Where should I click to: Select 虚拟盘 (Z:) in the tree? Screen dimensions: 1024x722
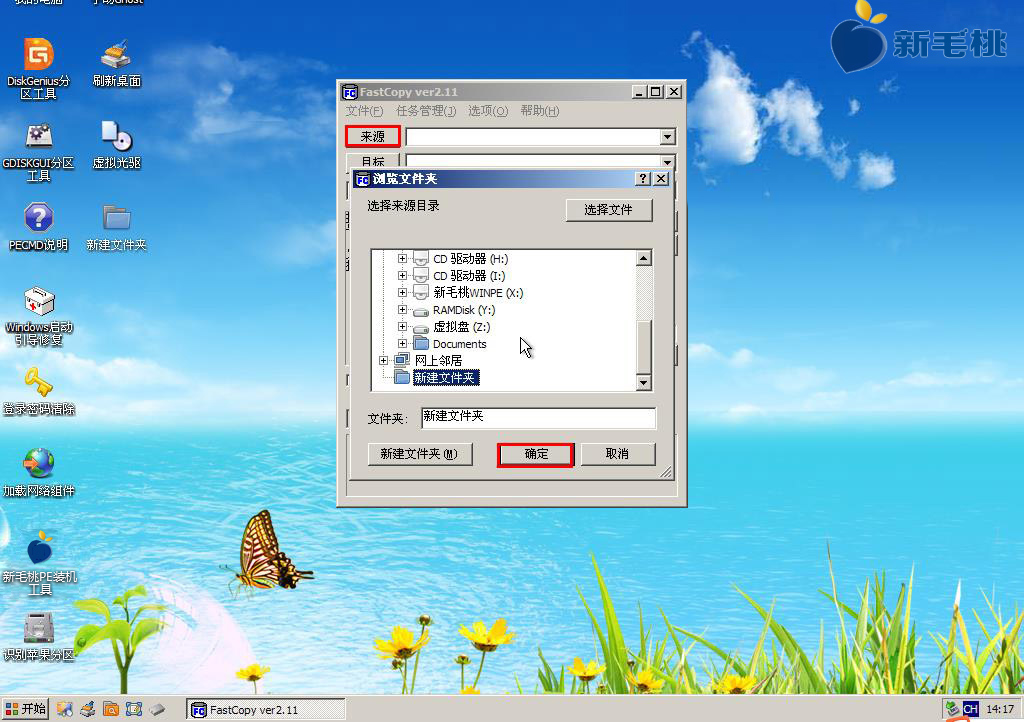coord(461,326)
